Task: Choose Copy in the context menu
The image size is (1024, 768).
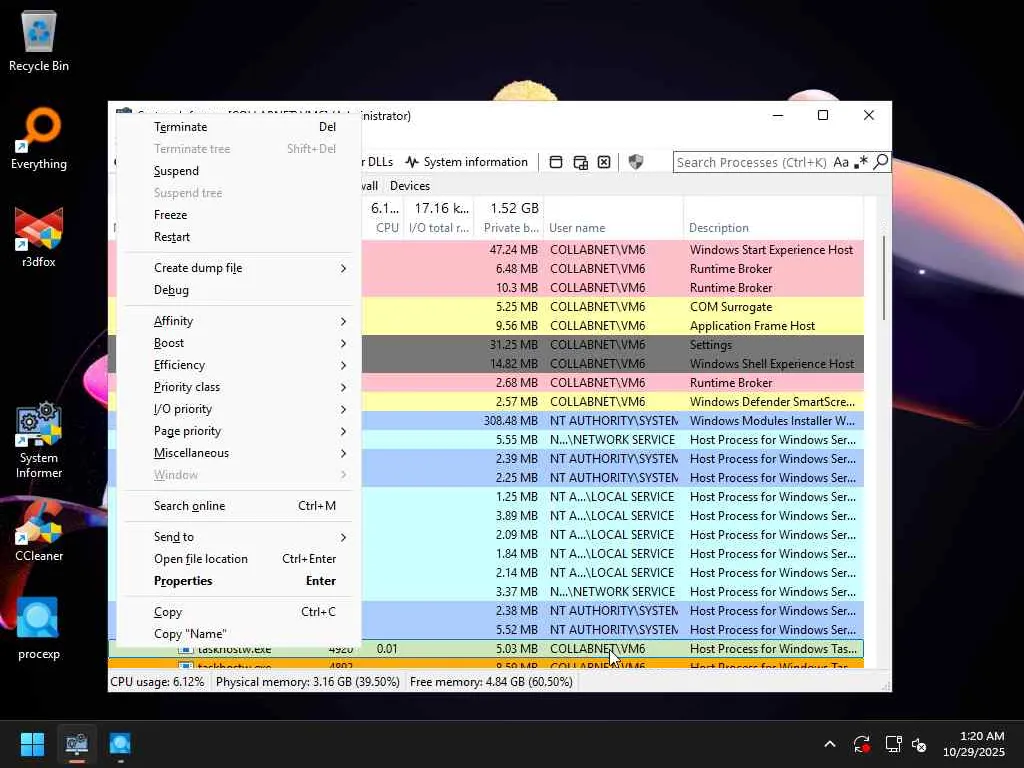Action: (x=239, y=612)
